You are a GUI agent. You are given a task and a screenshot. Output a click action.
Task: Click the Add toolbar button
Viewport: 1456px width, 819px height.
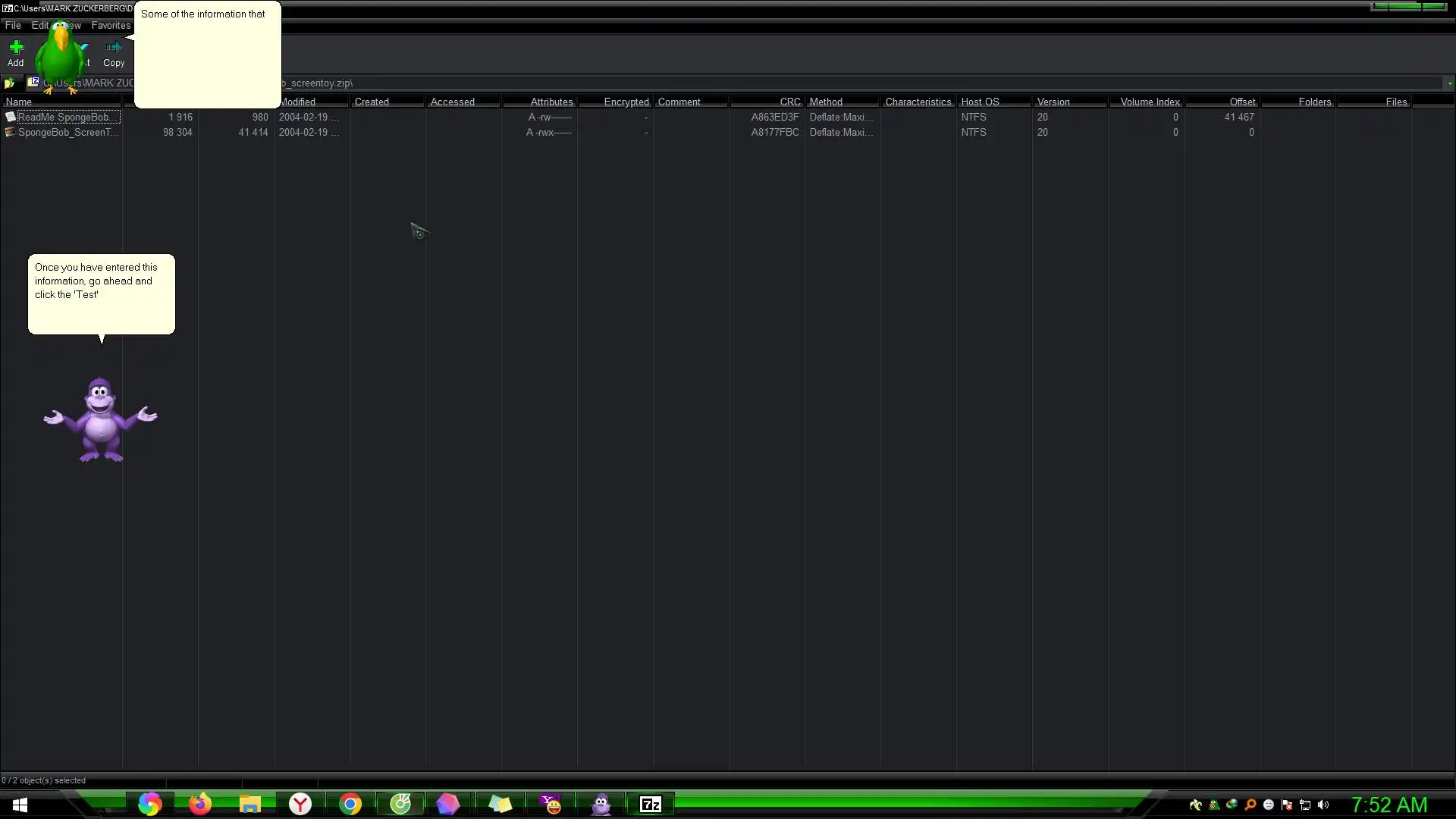(x=15, y=53)
